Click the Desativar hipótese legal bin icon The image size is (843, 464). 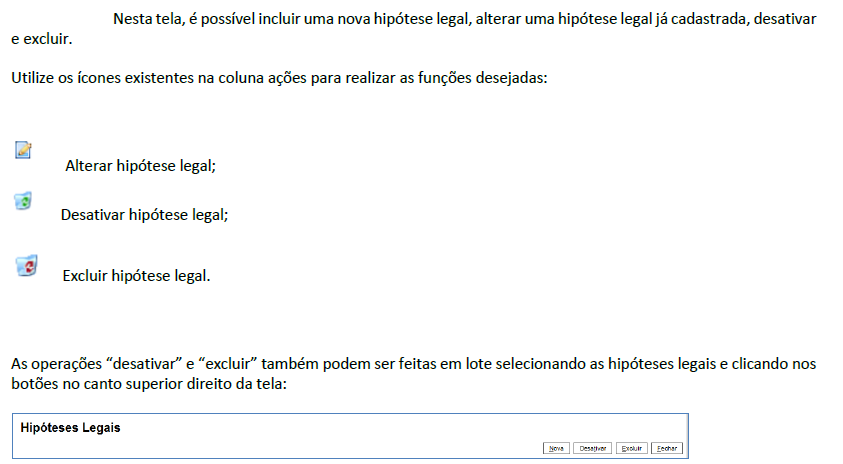coord(23,201)
